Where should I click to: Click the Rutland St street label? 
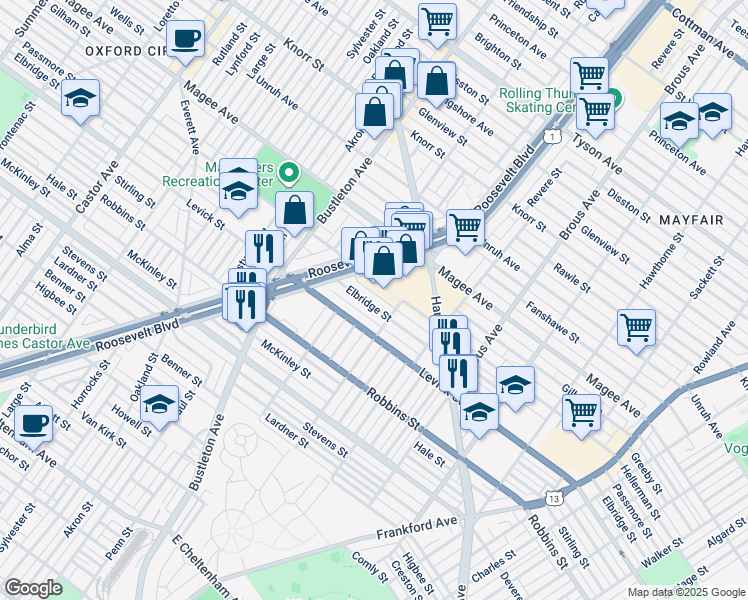(x=229, y=44)
